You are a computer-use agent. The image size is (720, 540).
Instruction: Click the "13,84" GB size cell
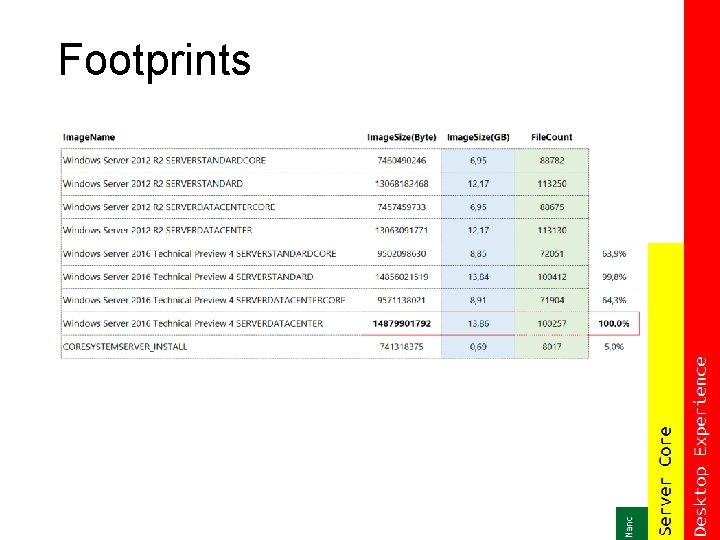pos(478,277)
